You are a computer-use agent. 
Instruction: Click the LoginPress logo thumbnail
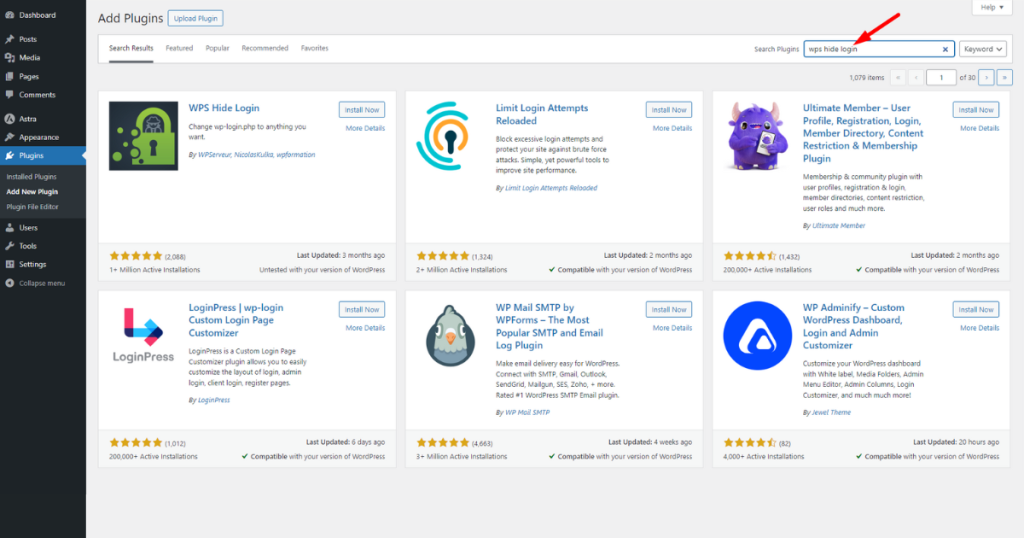pyautogui.click(x=143, y=336)
